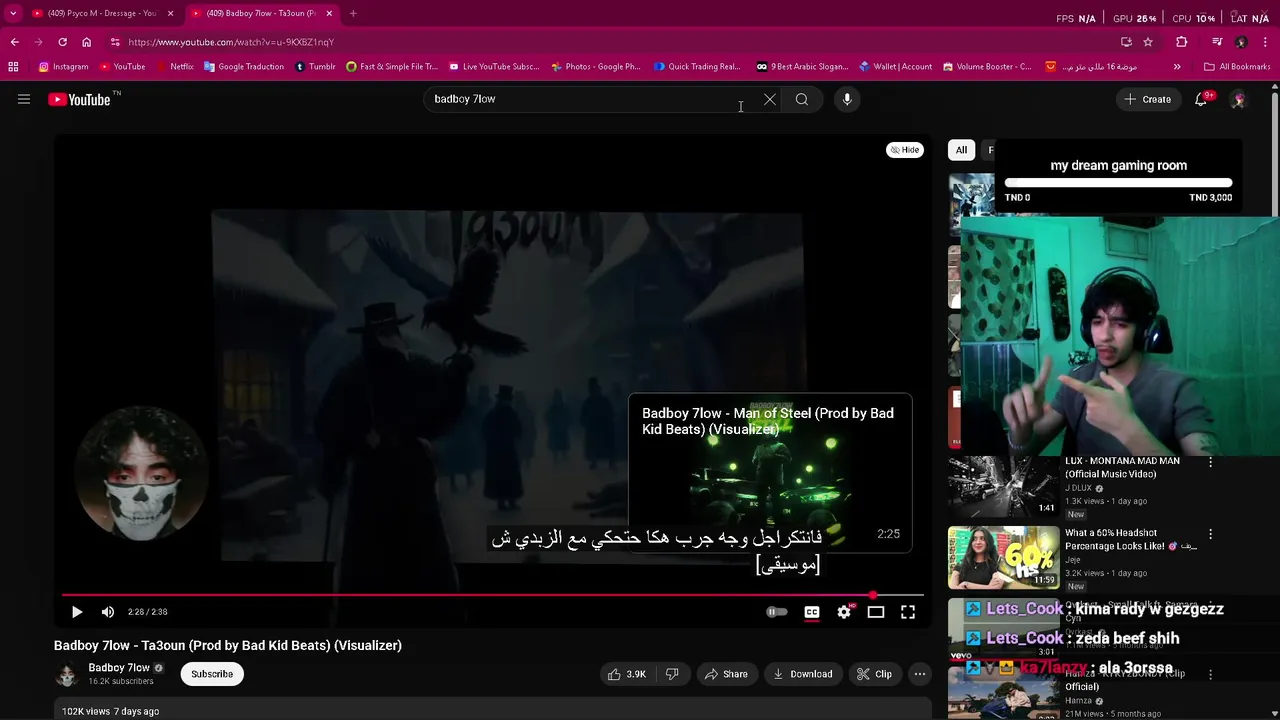Open the Netflix bookmark
This screenshot has height=720, width=1280.
point(174,67)
